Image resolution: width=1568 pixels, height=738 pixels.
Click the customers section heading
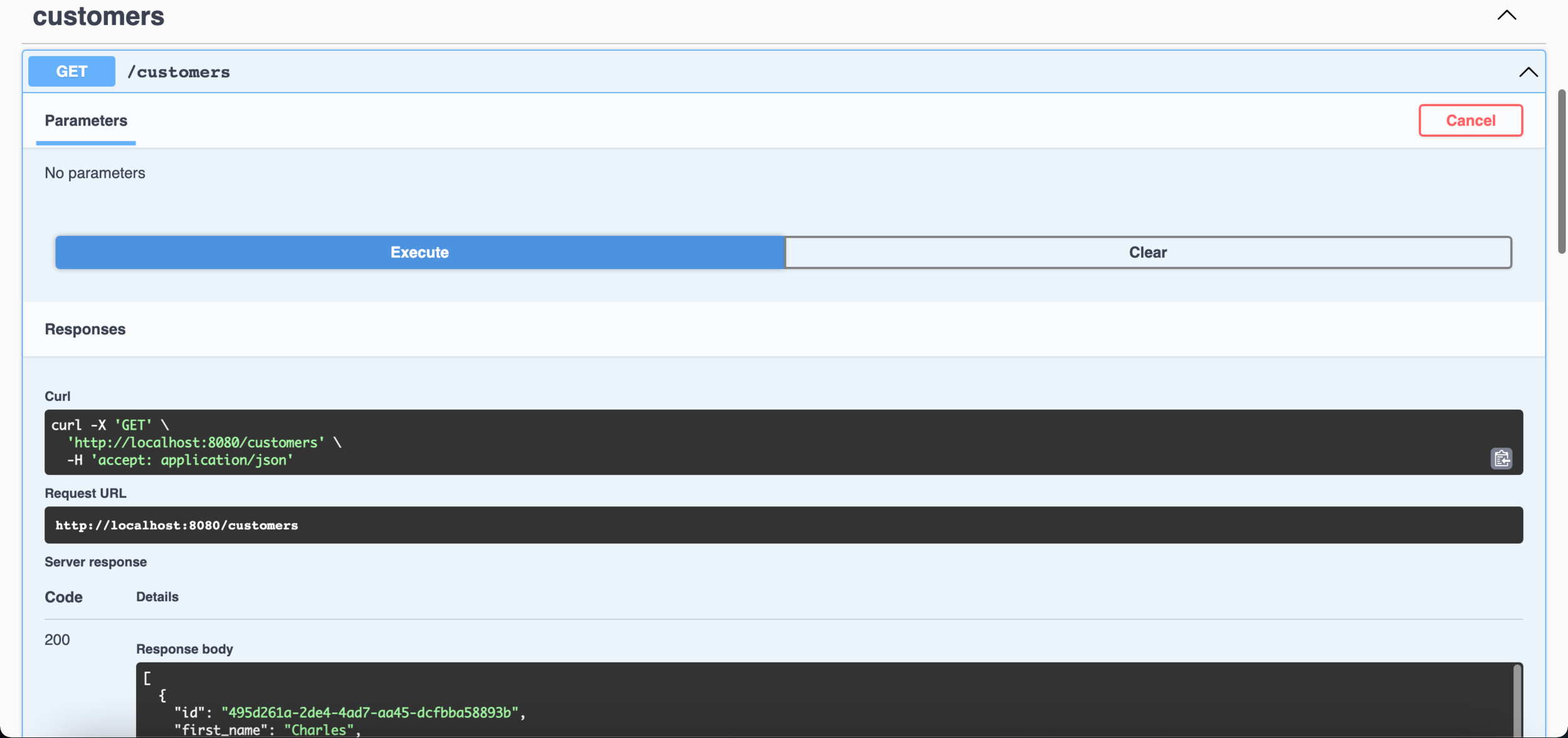point(98,16)
